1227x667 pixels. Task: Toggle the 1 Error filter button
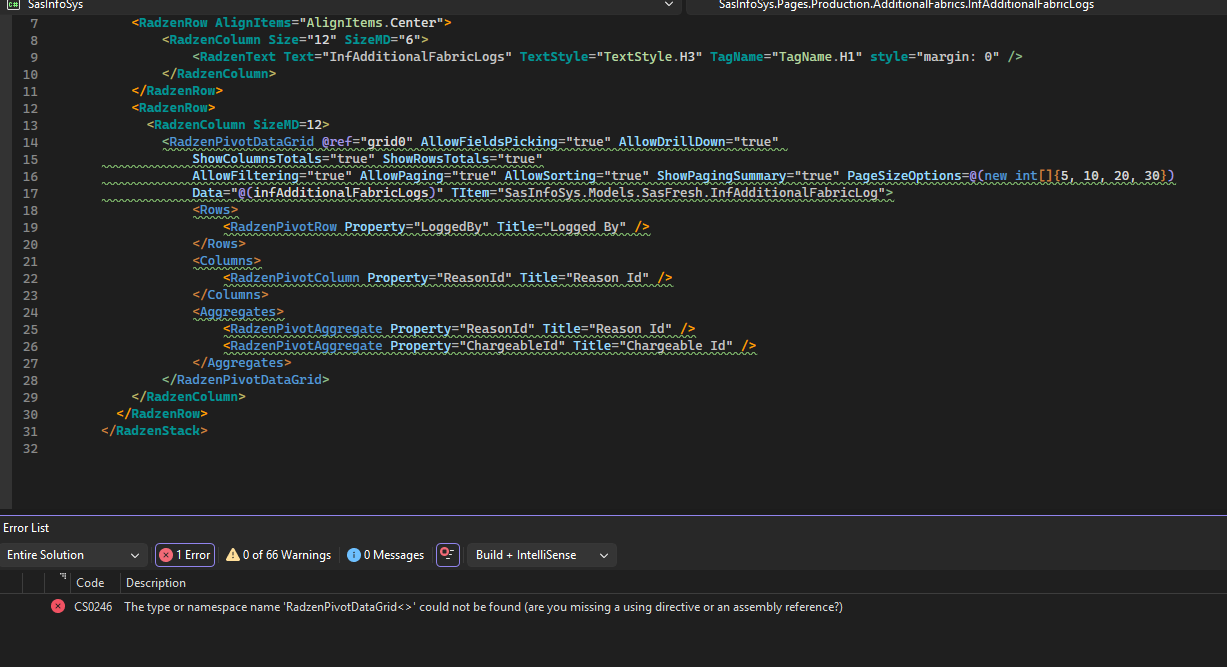coord(185,555)
